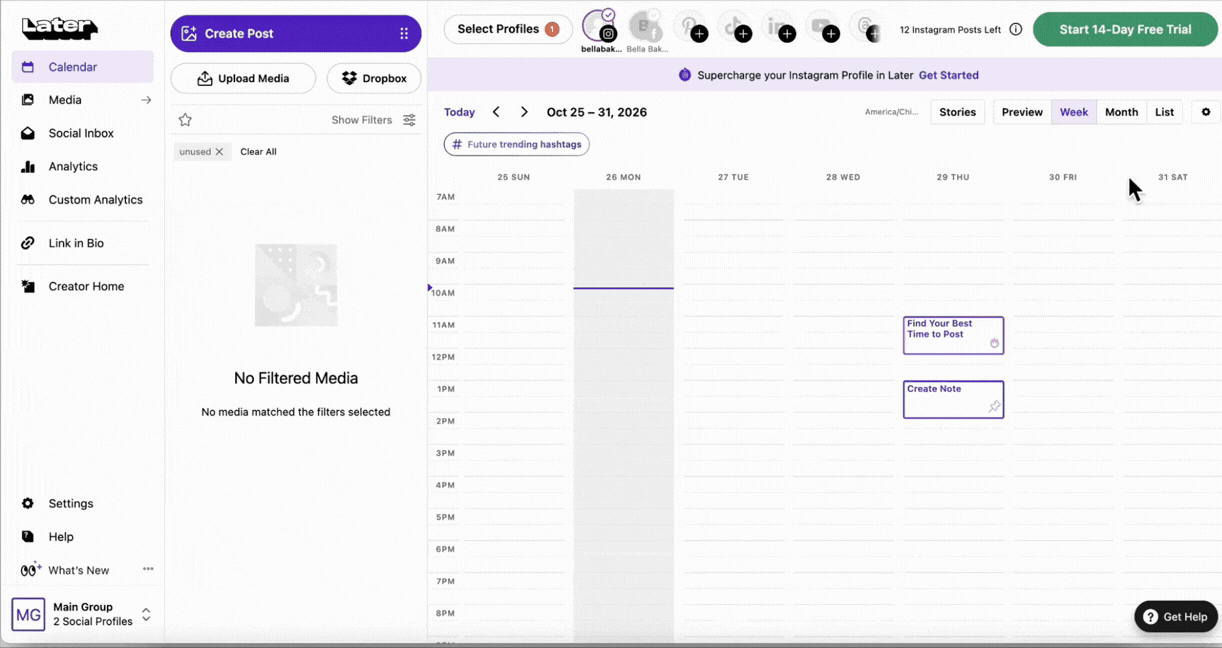Click the Get Help button
The width and height of the screenshot is (1222, 648).
pos(1176,617)
